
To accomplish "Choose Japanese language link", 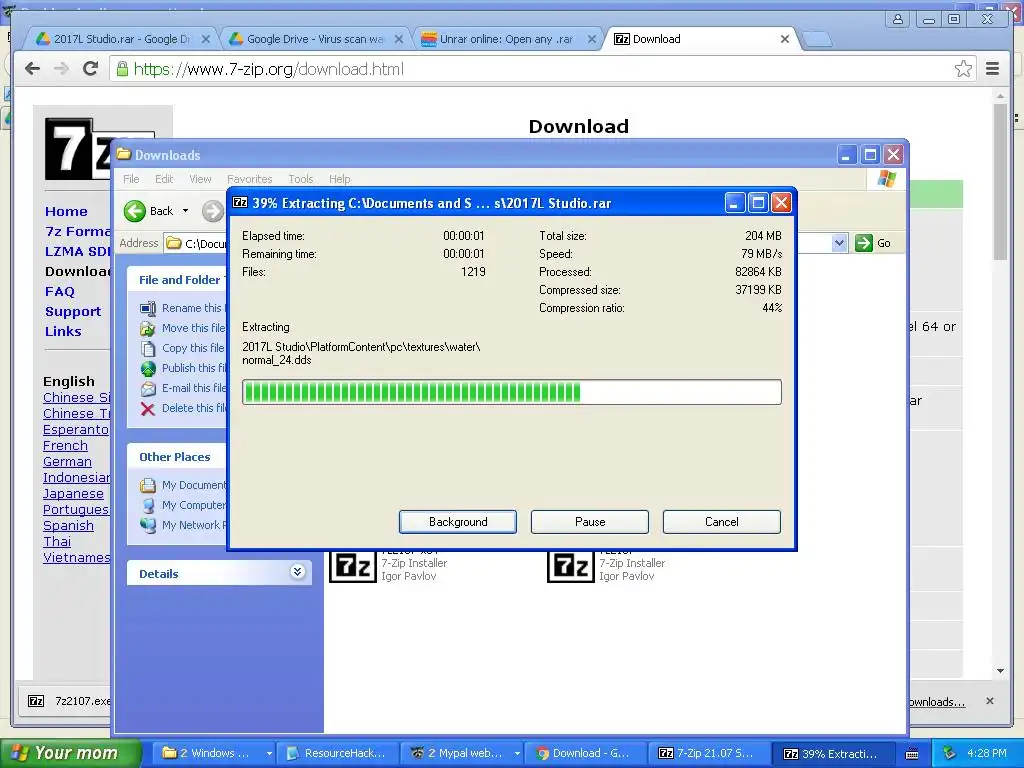I will pos(73,494).
